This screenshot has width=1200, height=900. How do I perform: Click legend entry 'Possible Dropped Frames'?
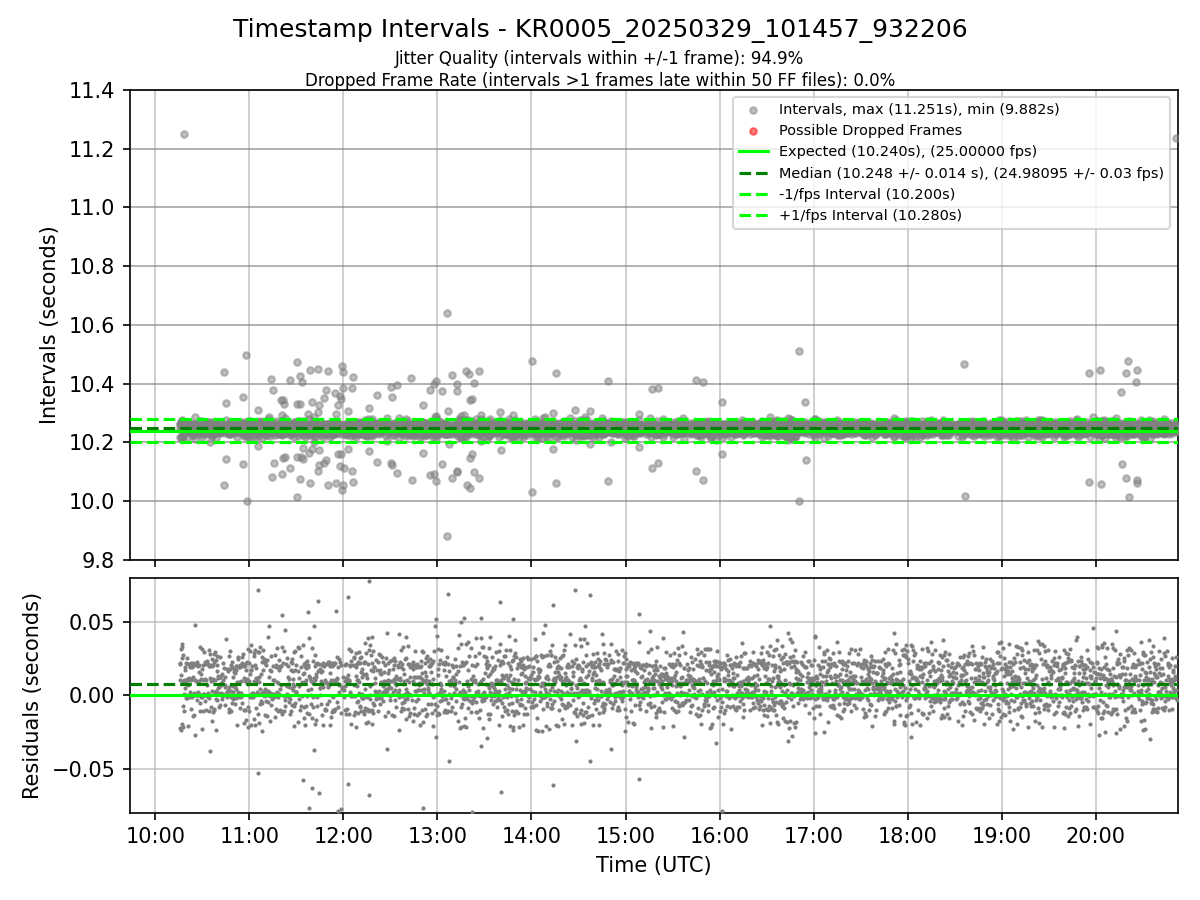(x=870, y=130)
